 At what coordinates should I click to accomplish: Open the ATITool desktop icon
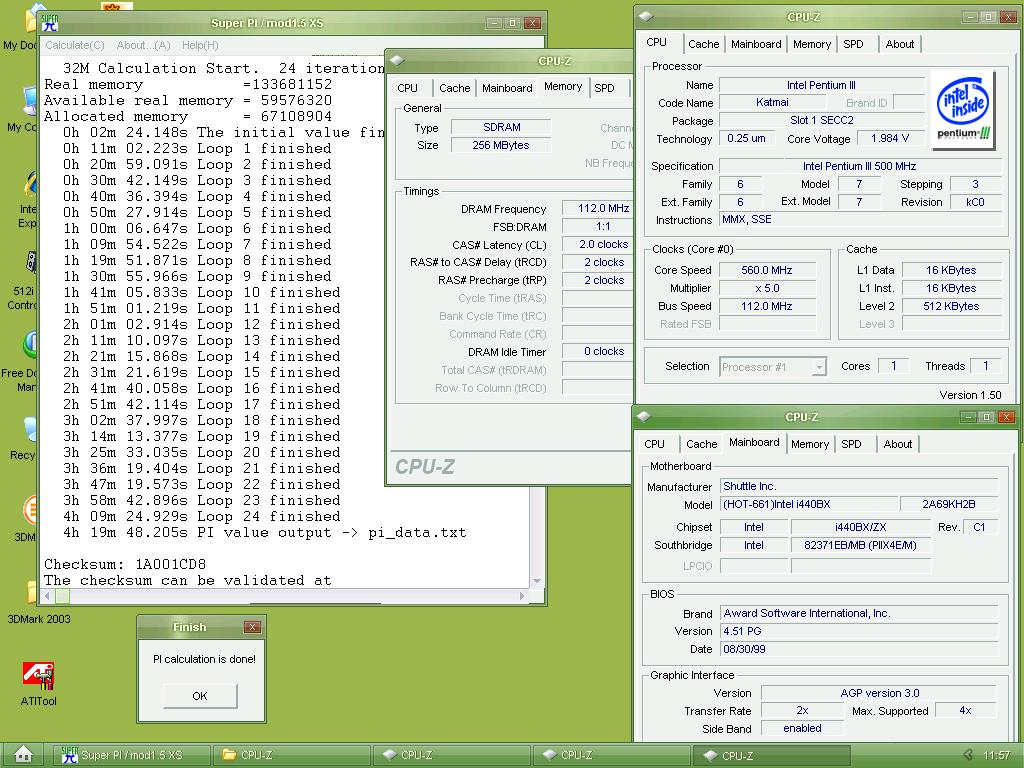click(39, 684)
